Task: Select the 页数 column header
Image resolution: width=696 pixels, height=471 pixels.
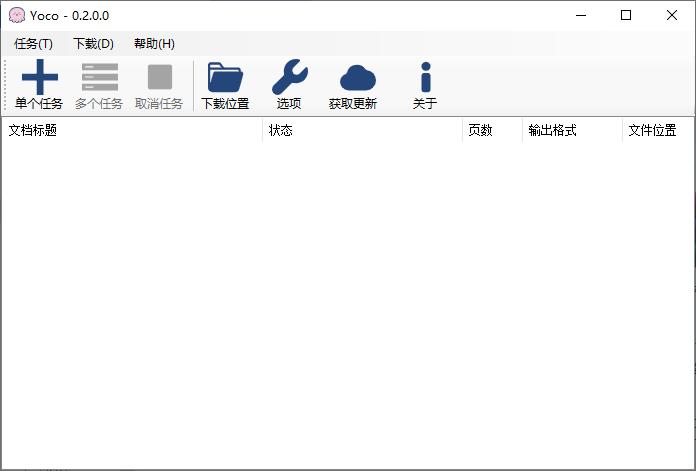Action: pos(492,131)
